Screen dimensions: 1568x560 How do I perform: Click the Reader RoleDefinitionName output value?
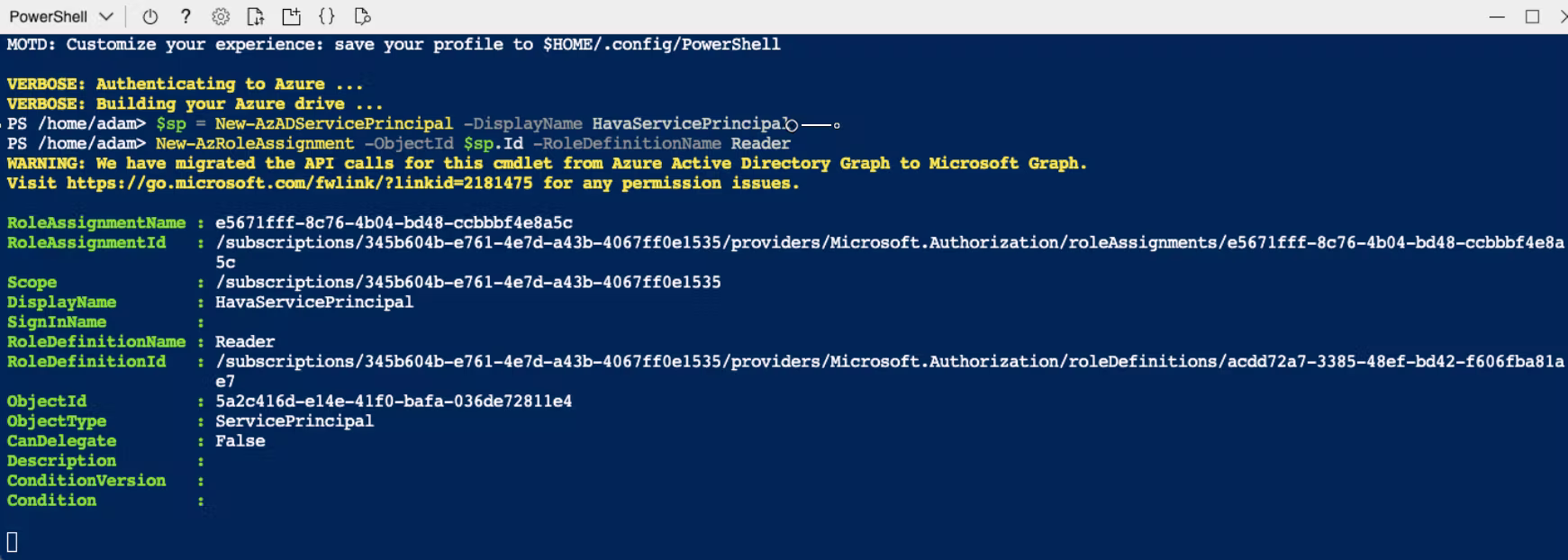coord(245,341)
